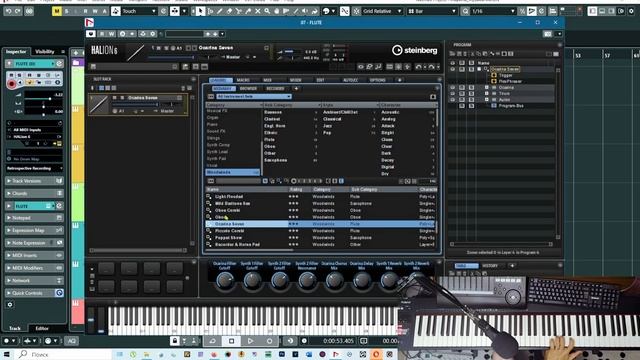Viewport: 640px width, 360px height.
Task: Select Puppet Show preset in results
Action: tap(320, 238)
